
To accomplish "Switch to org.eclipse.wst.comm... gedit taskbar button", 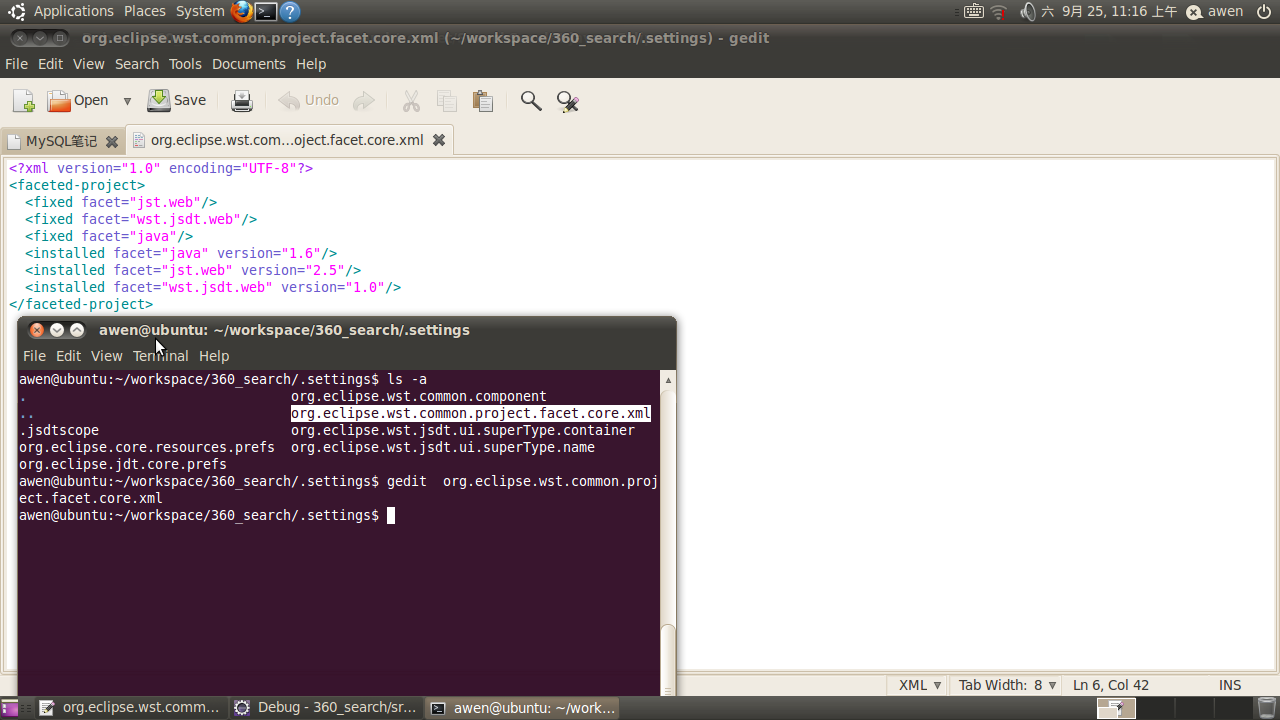I will (129, 708).
